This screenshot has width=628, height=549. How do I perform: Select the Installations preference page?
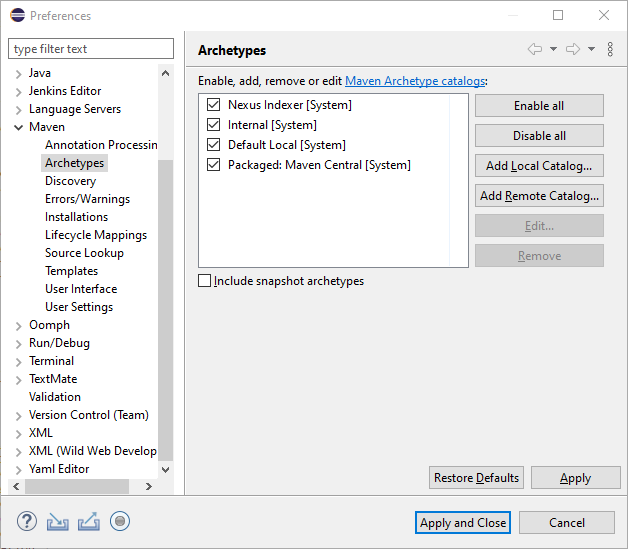(x=76, y=217)
